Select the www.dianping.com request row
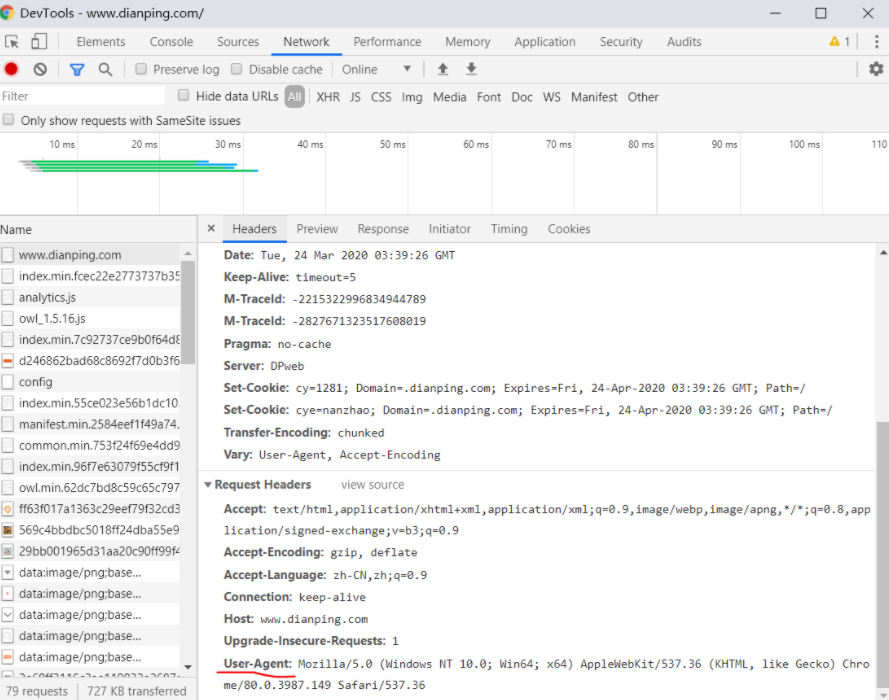Image resolution: width=889 pixels, height=700 pixels. 90,255
